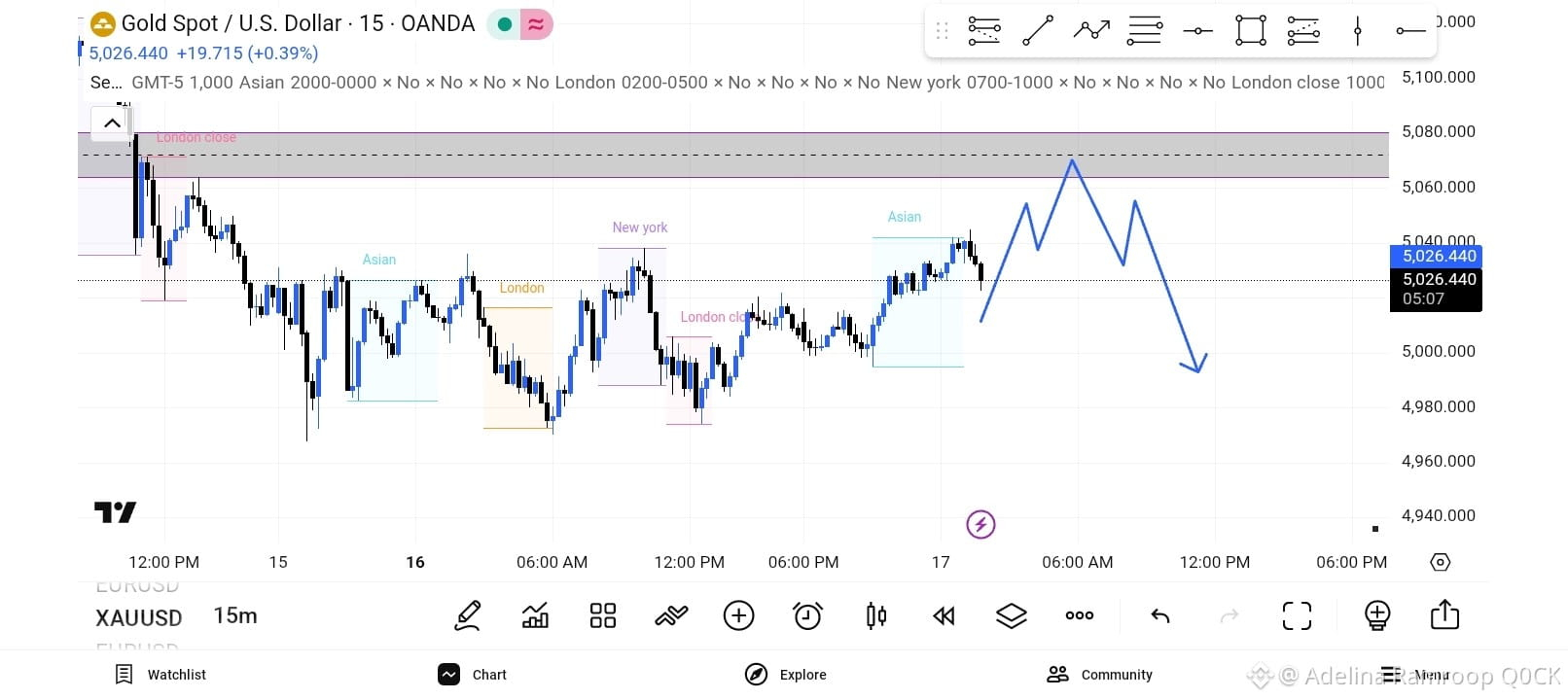Start bar replay with the rewind icon
The width and height of the screenshot is (1568, 700).
(944, 615)
